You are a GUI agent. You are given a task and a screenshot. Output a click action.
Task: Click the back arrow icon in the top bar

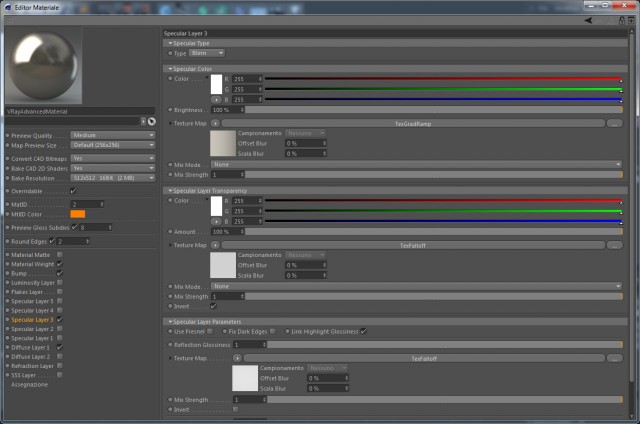pos(588,20)
